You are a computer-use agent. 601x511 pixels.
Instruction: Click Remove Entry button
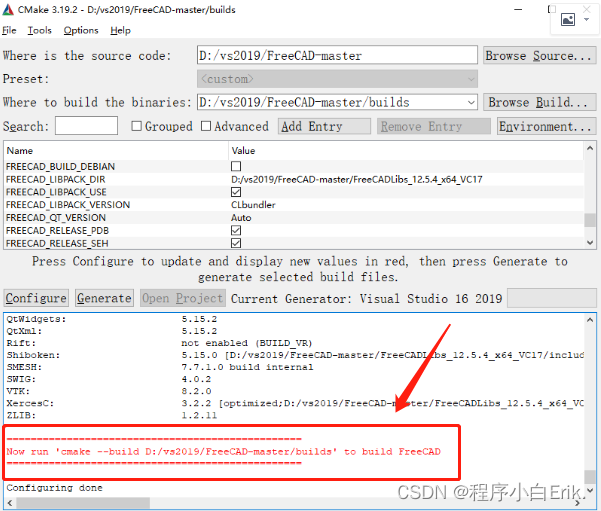434,126
